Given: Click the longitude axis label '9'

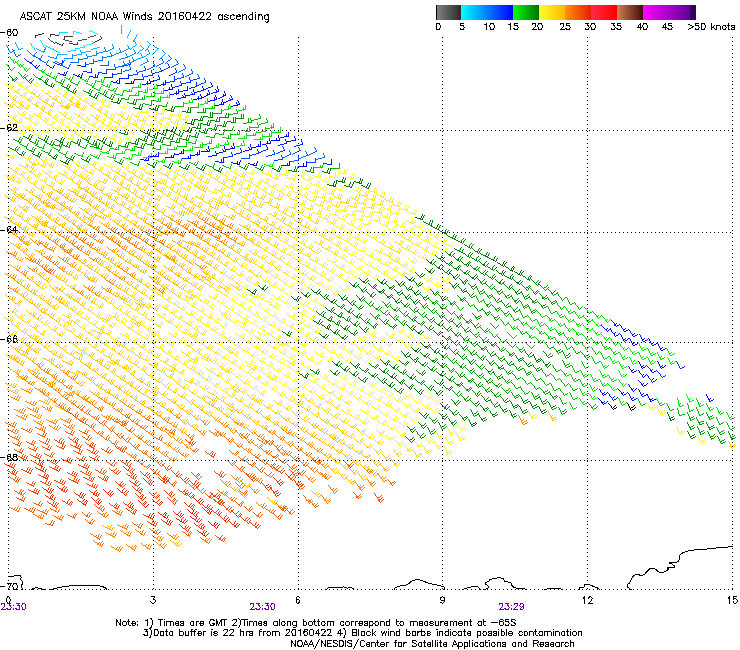Looking at the screenshot, I should (442, 600).
